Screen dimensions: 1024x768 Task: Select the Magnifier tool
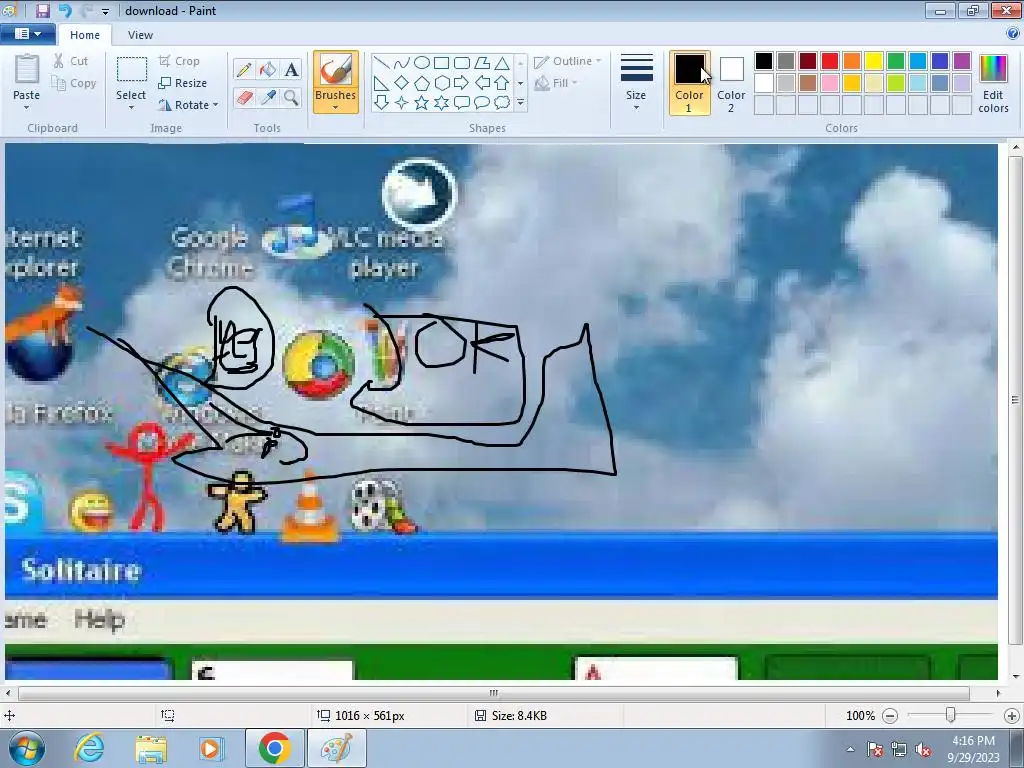(x=291, y=98)
